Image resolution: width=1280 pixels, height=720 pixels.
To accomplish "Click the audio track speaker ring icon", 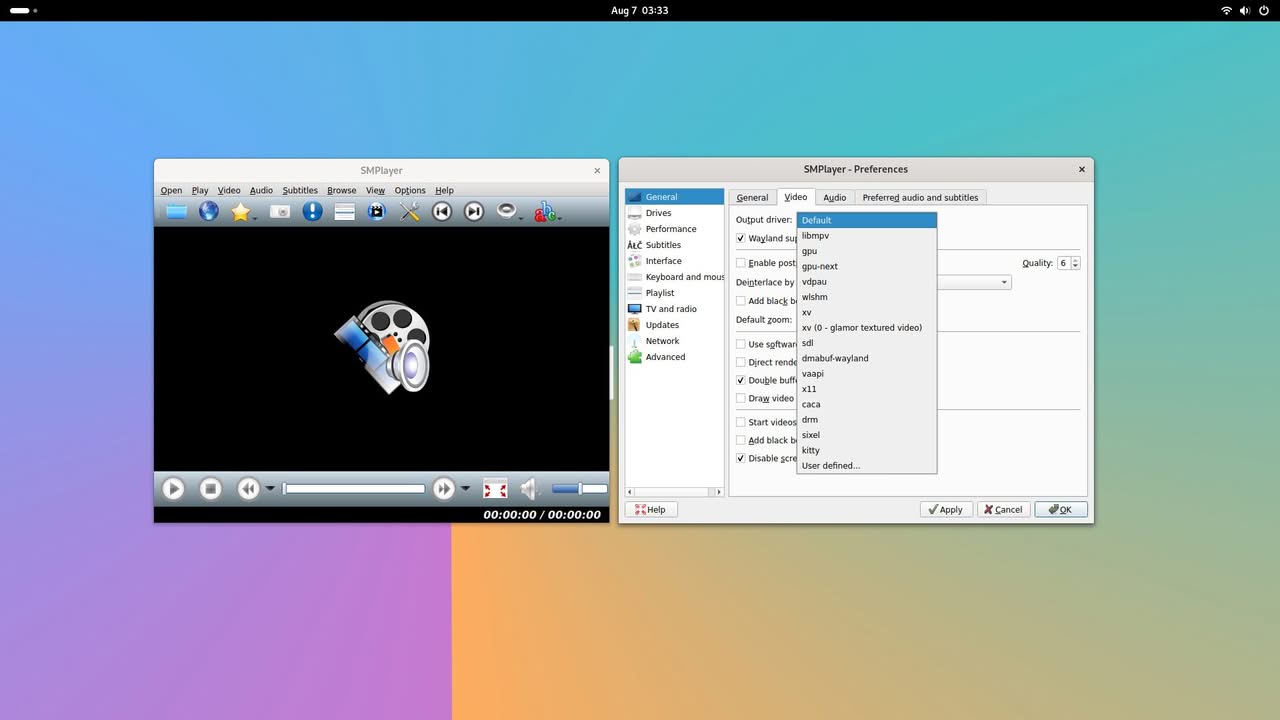I will [507, 211].
